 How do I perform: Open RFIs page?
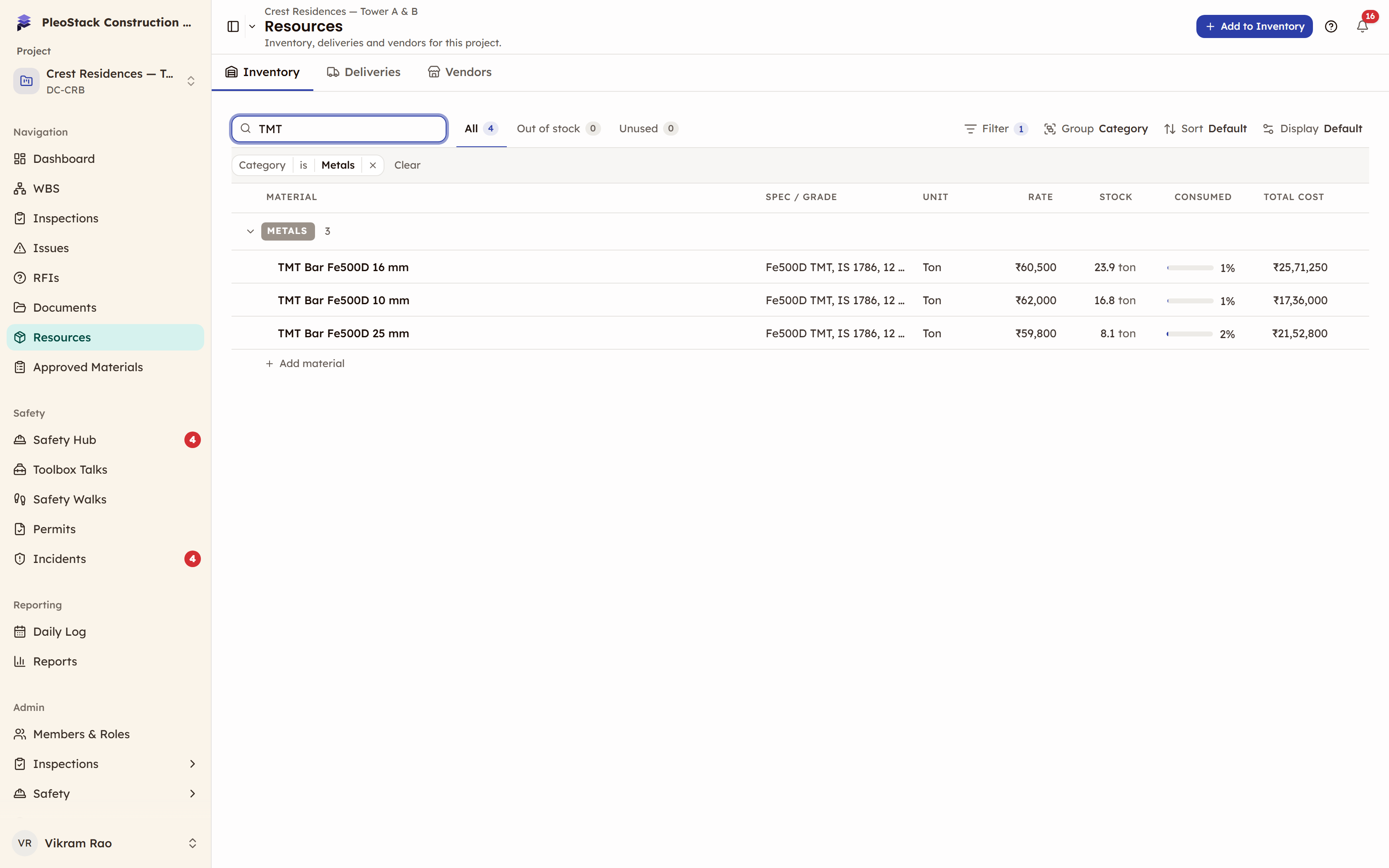pyautogui.click(x=105, y=278)
